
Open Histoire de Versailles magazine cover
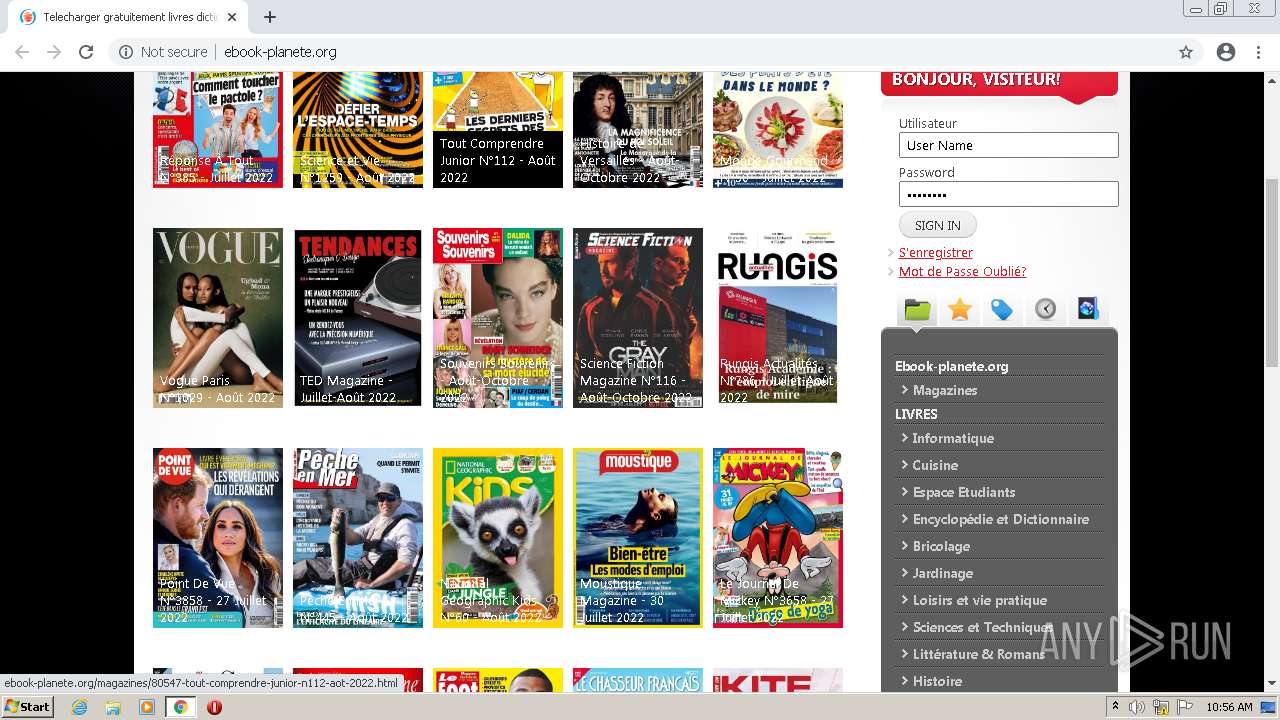(x=638, y=130)
